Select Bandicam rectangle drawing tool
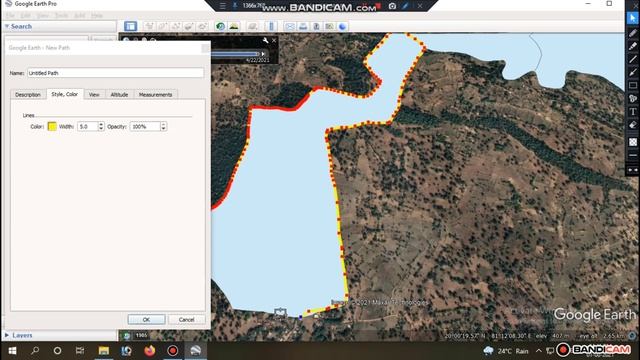The image size is (640, 360). 633,85
